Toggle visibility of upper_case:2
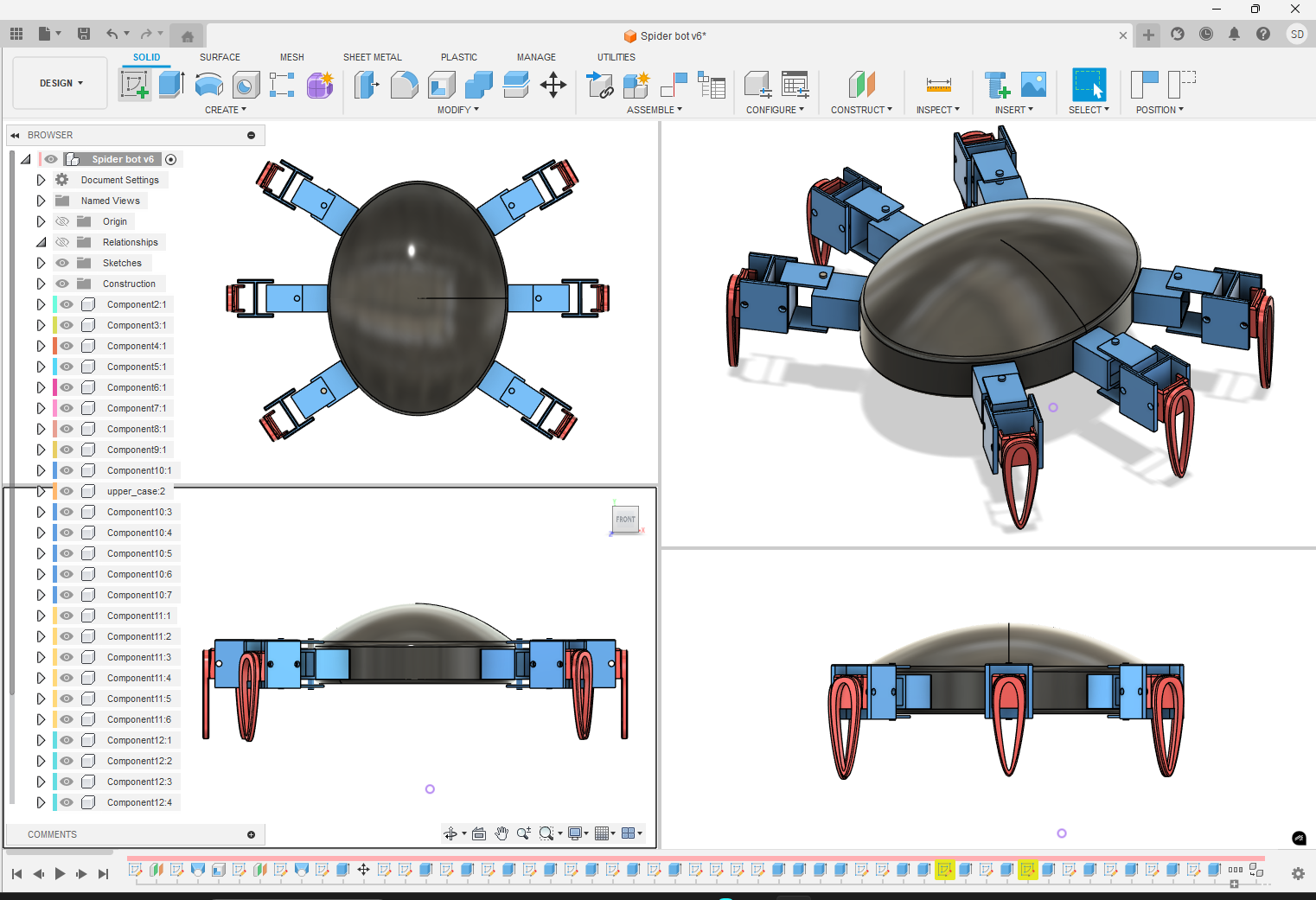The image size is (1316, 900). 67,491
